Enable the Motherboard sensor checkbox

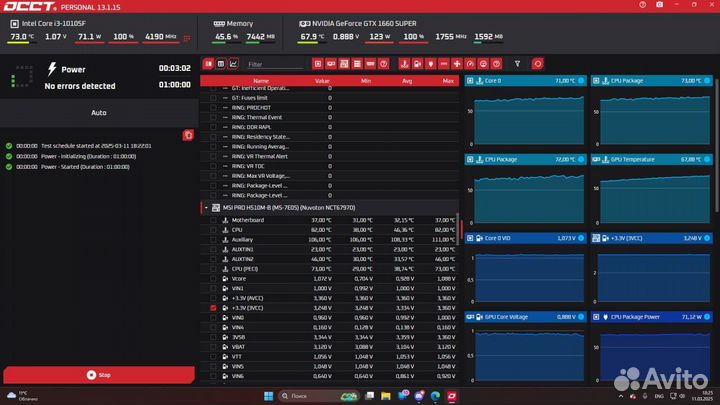coord(213,219)
